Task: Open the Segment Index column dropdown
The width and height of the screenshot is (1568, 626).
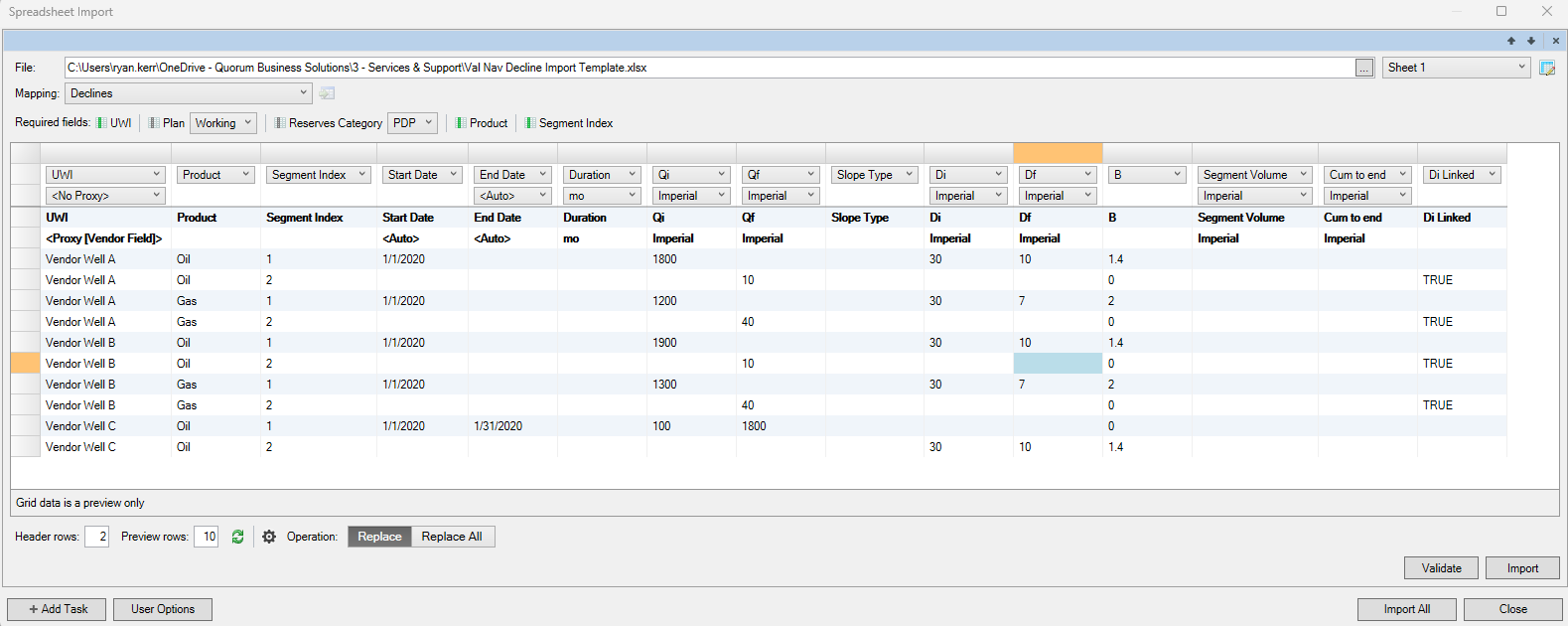Action: point(319,175)
